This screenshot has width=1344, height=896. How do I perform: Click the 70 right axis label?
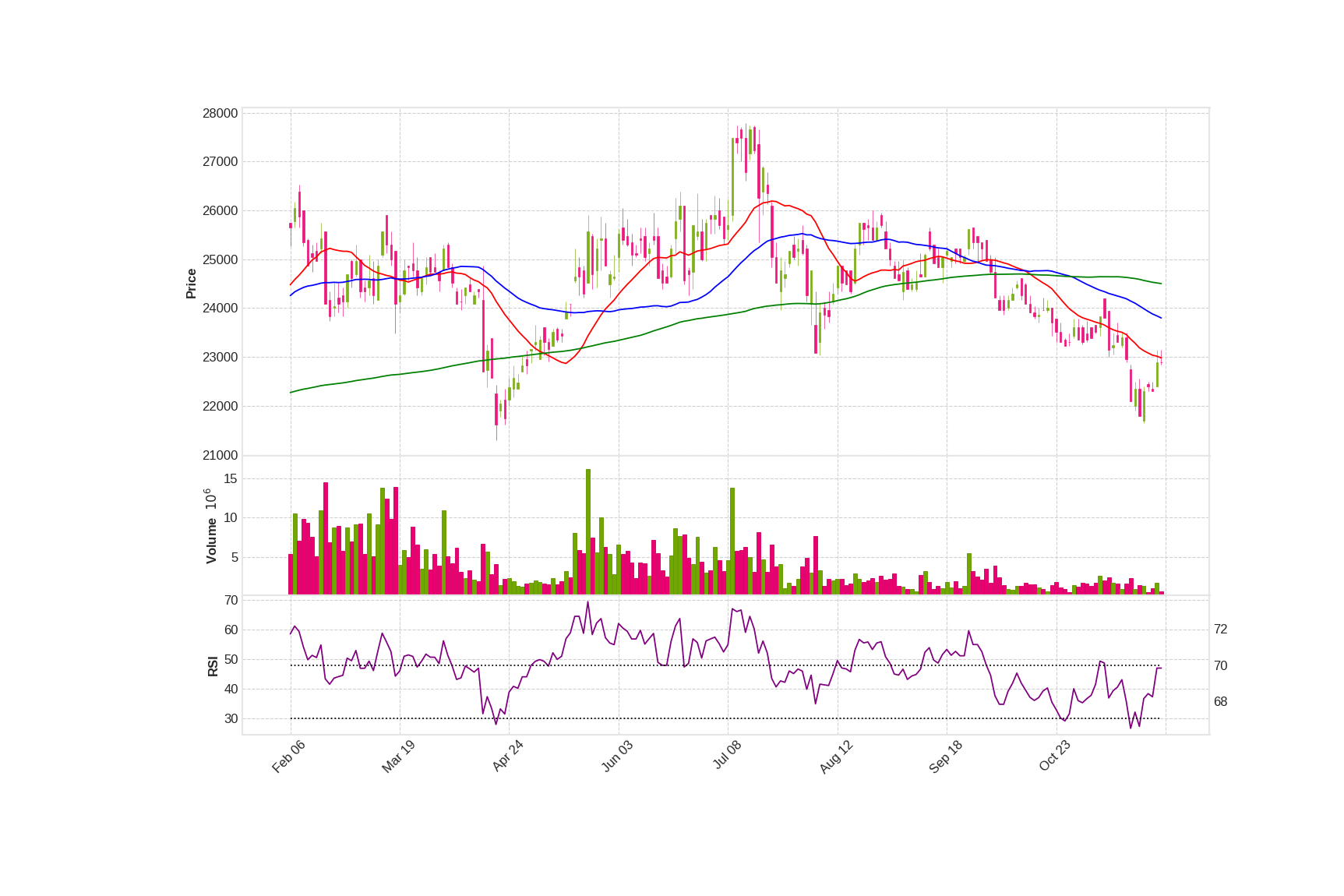[1220, 665]
